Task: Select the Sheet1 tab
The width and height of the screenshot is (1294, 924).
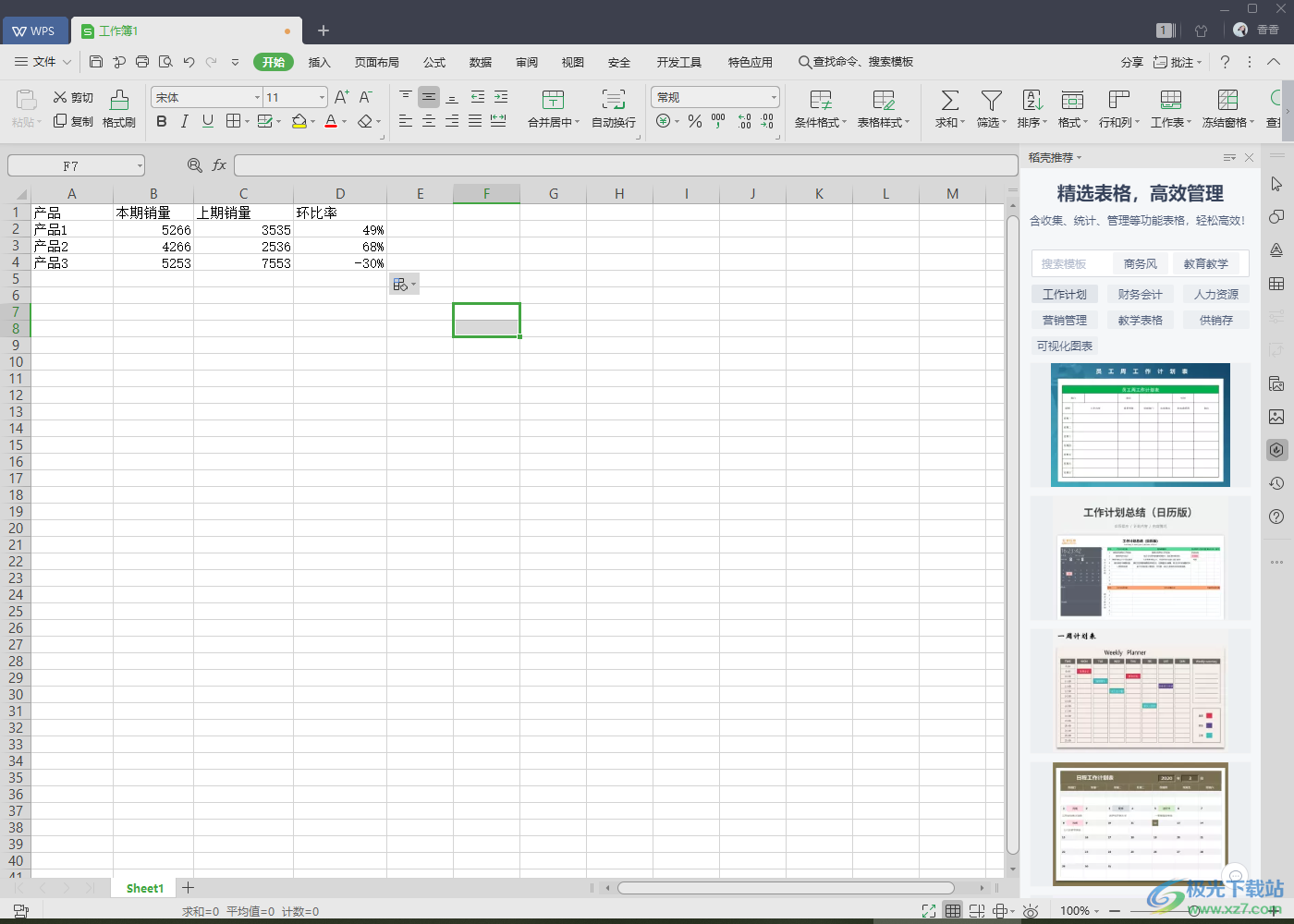Action: (x=145, y=888)
